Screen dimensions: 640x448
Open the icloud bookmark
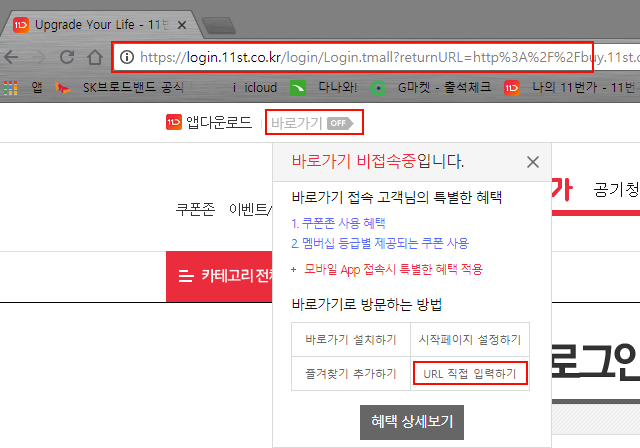255,88
